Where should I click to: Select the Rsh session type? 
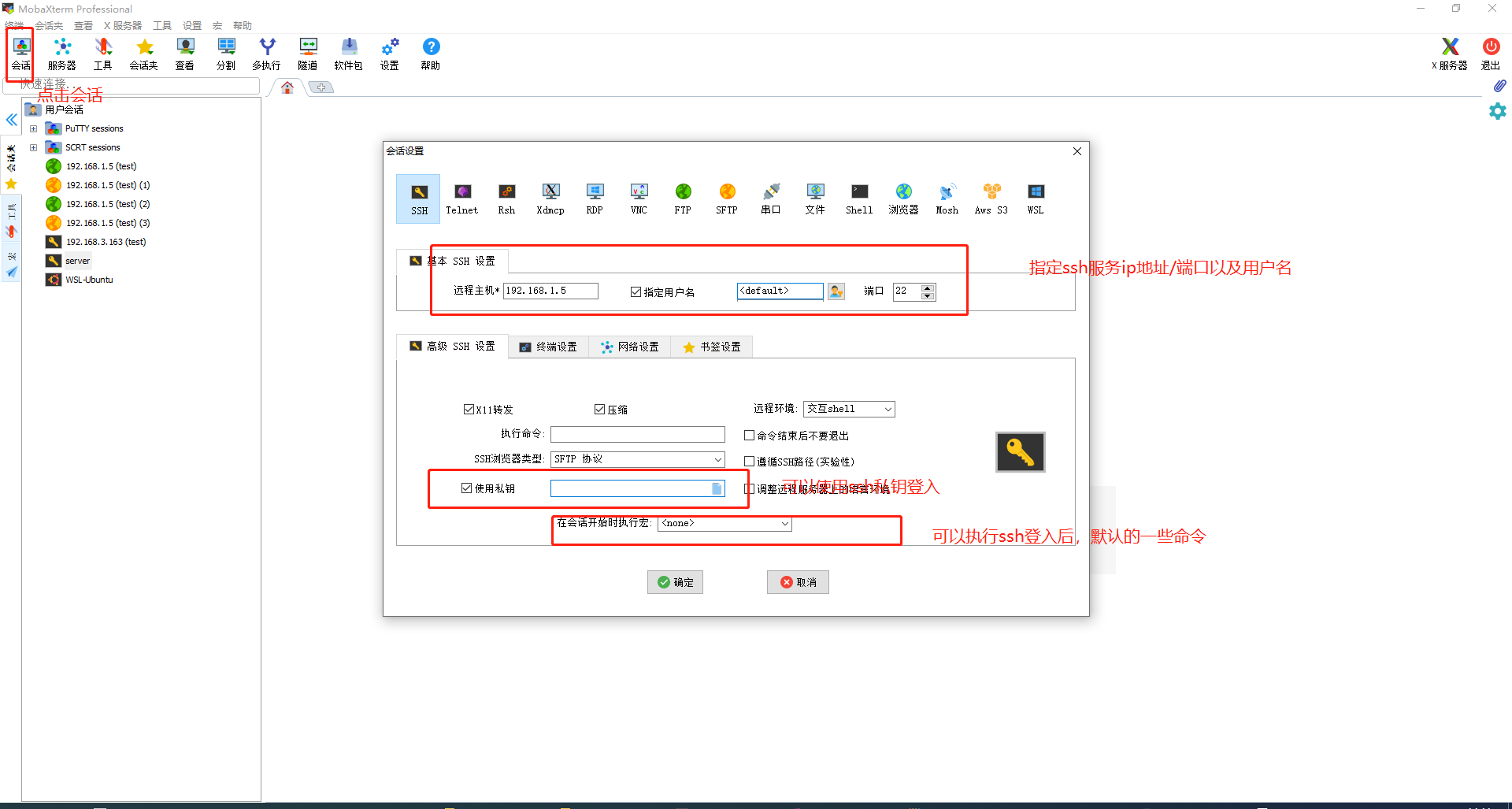(506, 199)
